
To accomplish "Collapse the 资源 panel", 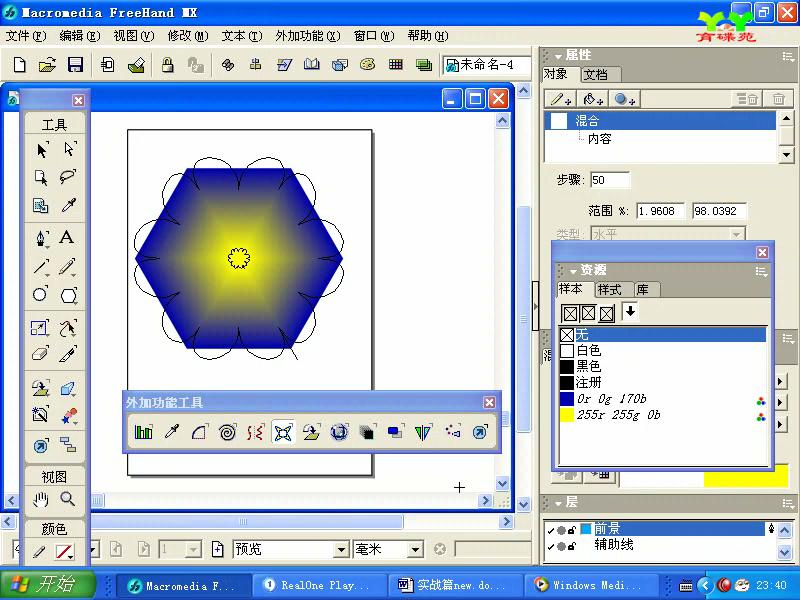I will pyautogui.click(x=573, y=271).
